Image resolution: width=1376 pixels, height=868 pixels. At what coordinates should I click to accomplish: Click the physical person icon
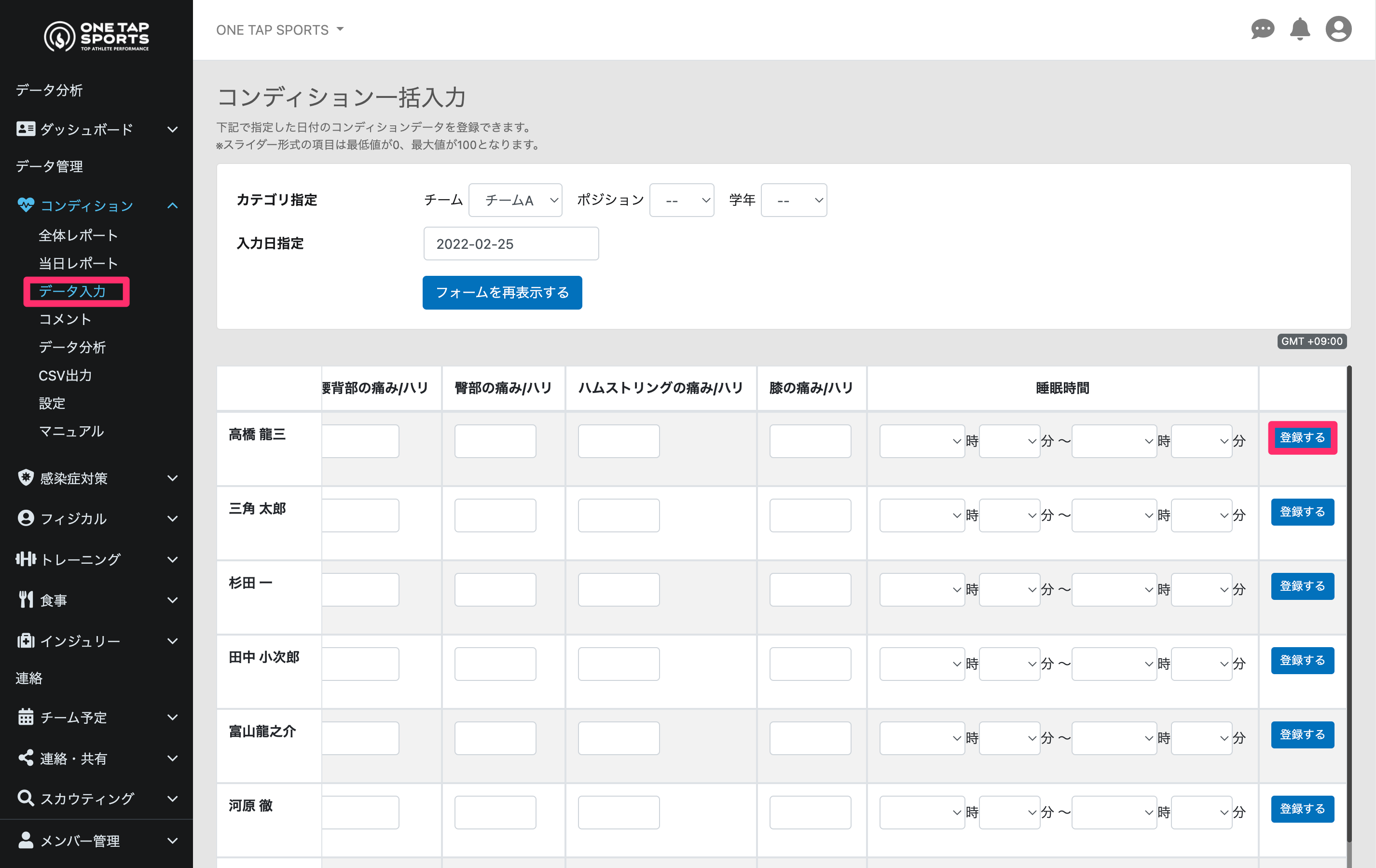click(x=26, y=518)
